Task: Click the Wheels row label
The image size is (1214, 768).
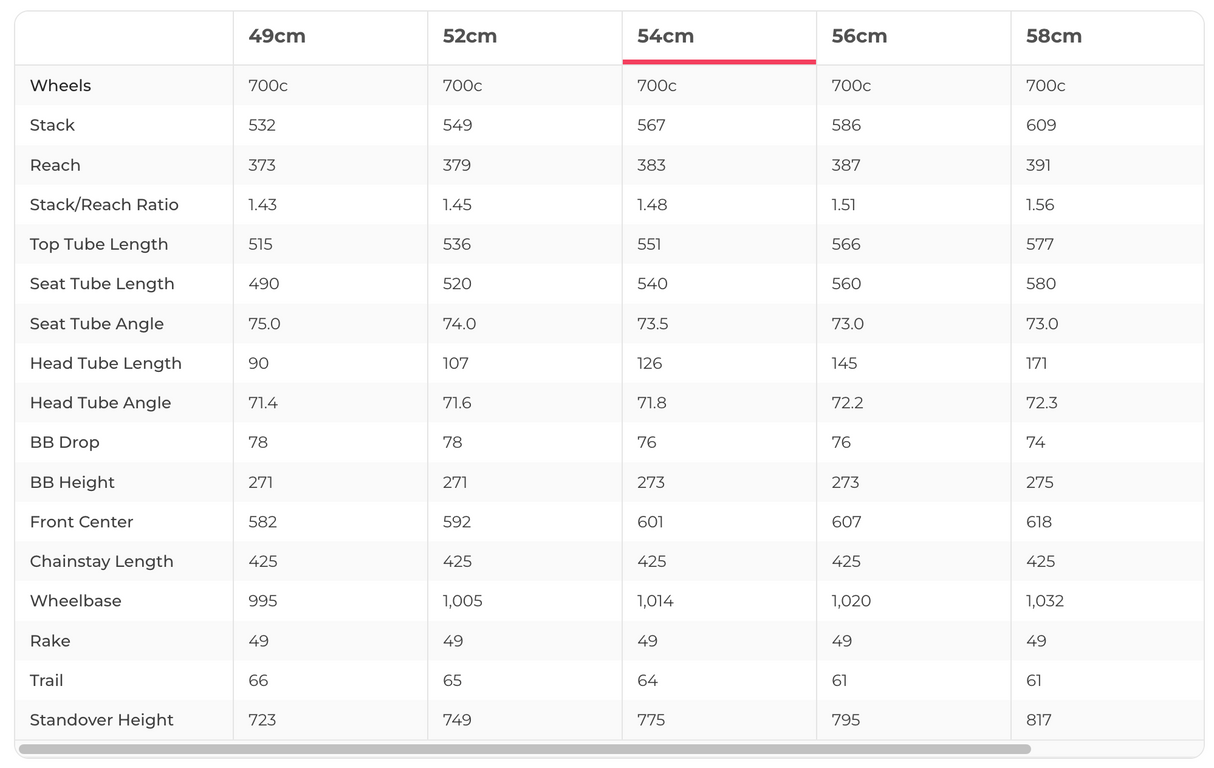Action: (x=60, y=86)
